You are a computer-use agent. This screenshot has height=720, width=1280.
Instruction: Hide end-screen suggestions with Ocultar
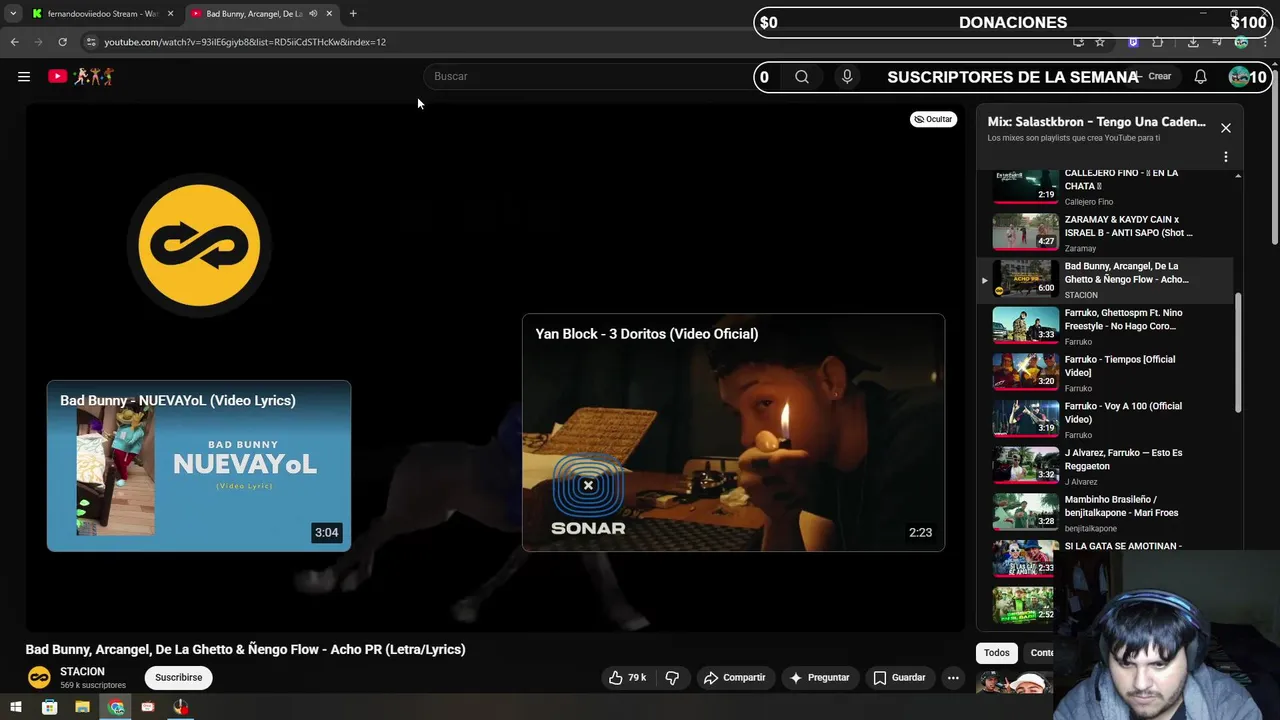tap(933, 119)
